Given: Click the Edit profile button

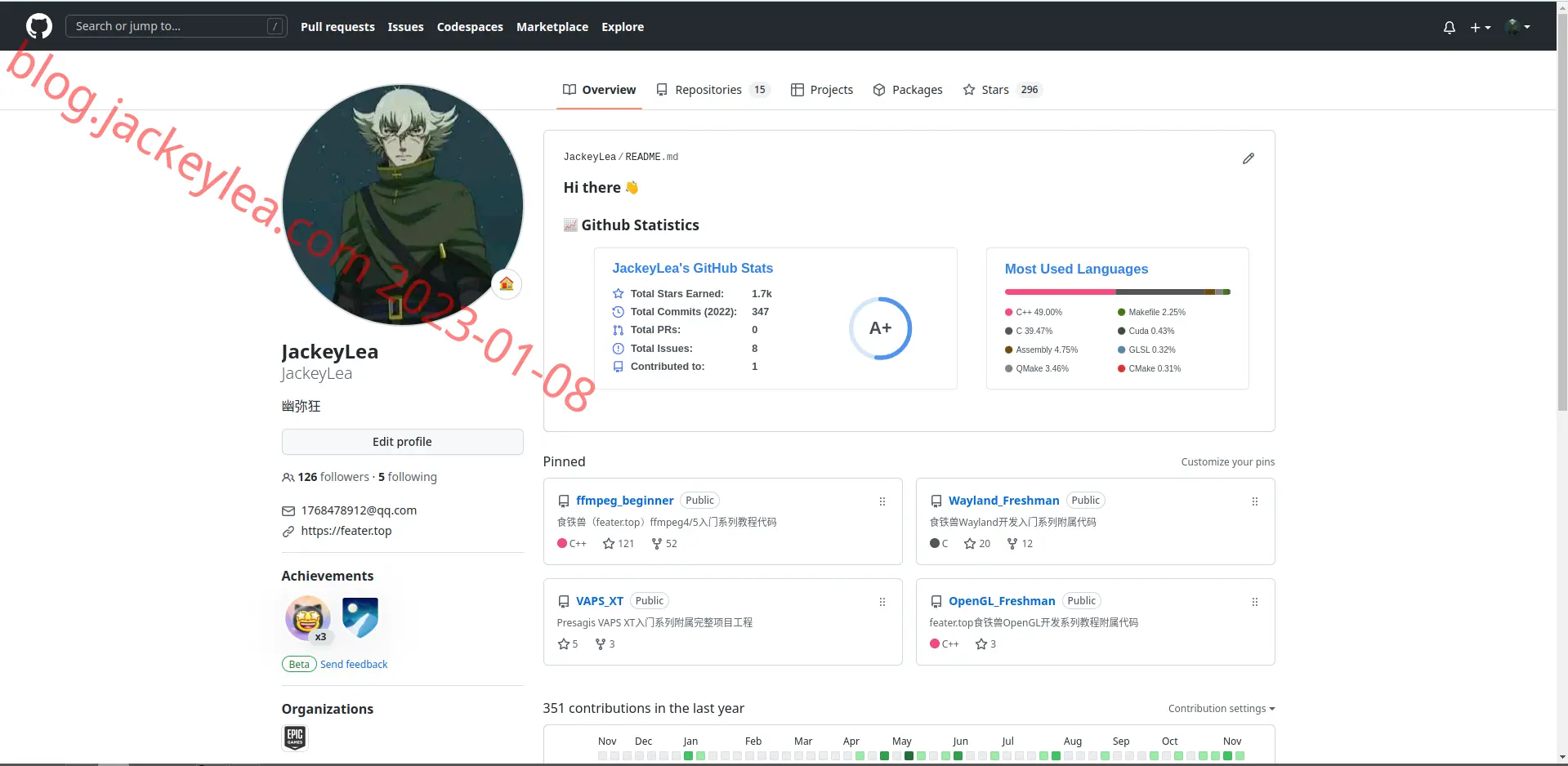Looking at the screenshot, I should [x=402, y=442].
